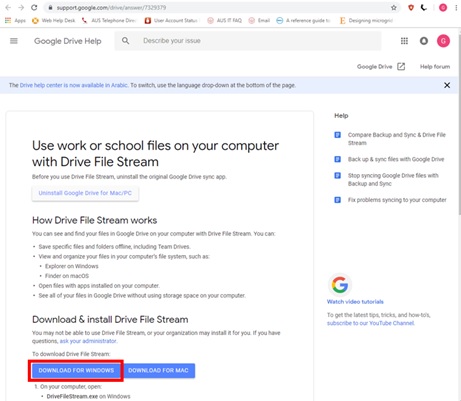Image resolution: width=461 pixels, height=401 pixels.
Task: Open the Chrome profile avatar in toolbar
Action: click(443, 7)
